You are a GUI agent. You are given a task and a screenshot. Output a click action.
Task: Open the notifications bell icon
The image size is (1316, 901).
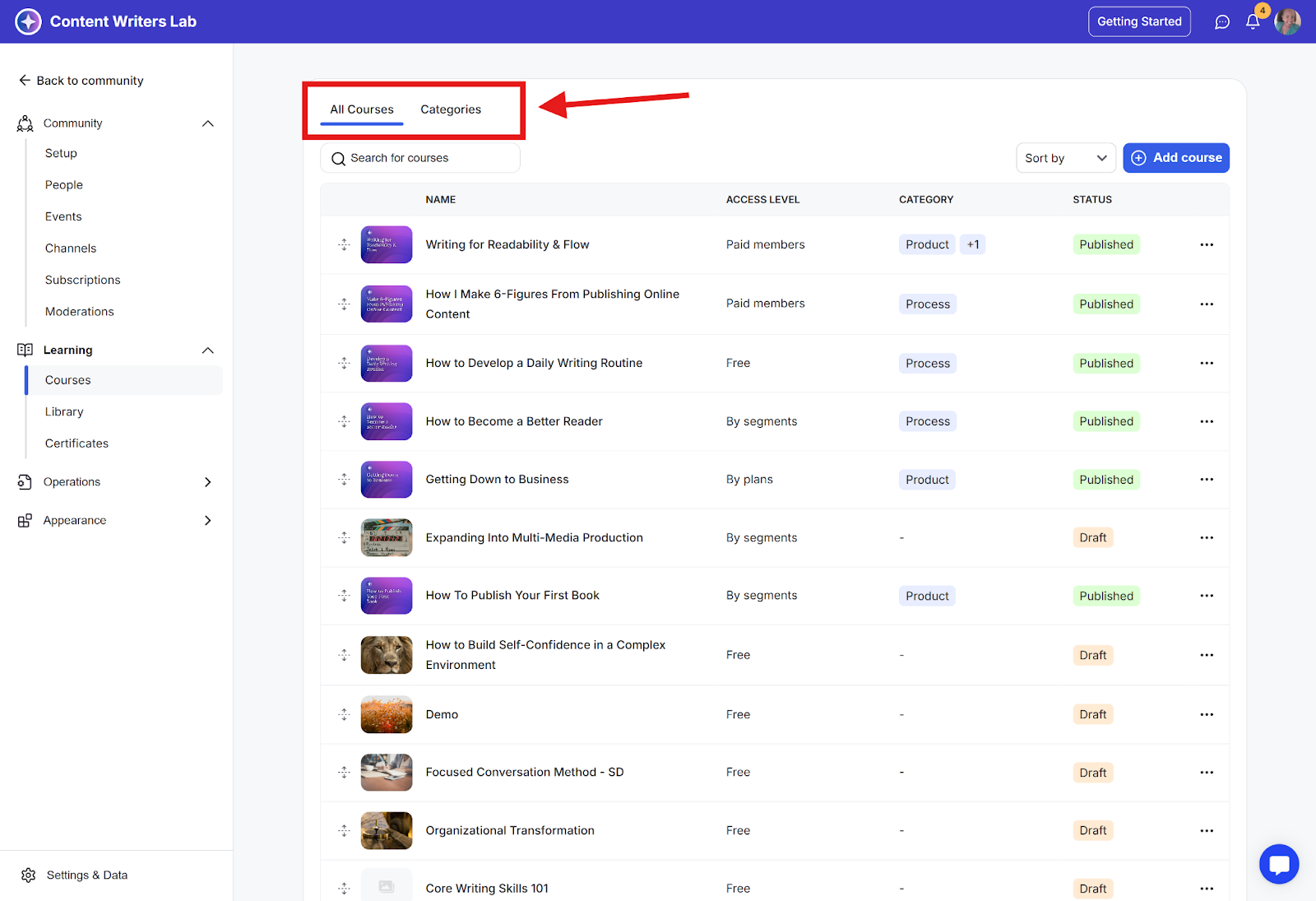click(x=1252, y=22)
